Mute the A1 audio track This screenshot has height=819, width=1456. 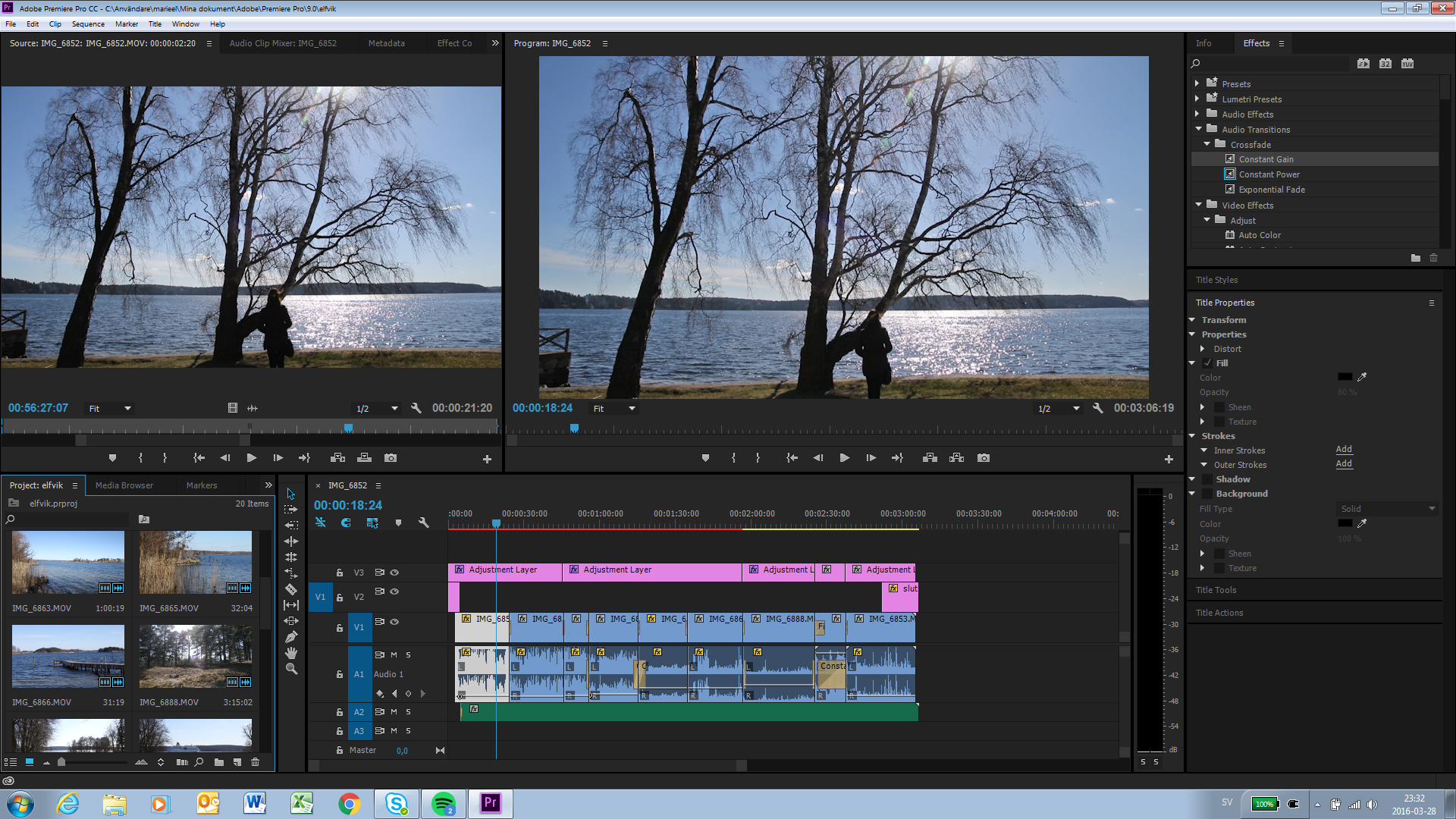coord(394,654)
